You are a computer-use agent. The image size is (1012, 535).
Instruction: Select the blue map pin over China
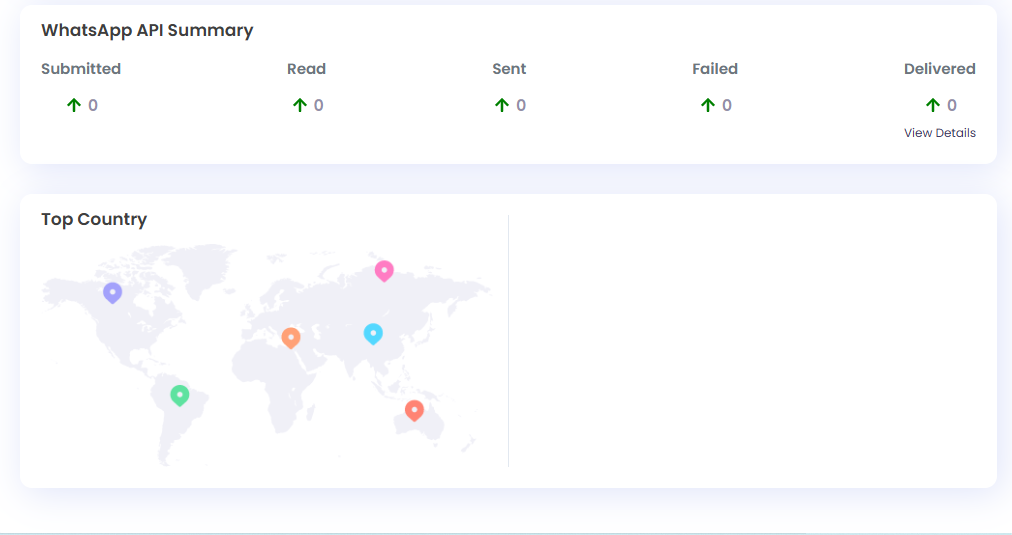[373, 334]
